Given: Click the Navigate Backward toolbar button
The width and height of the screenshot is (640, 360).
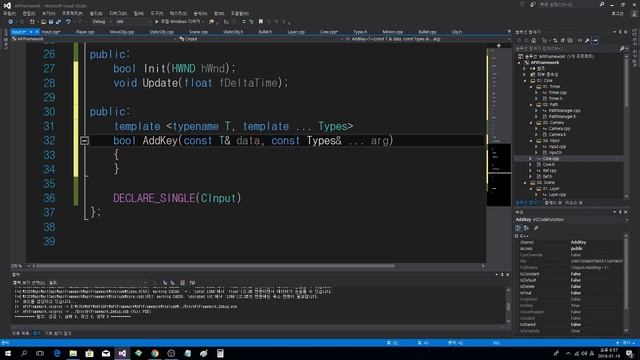Looking at the screenshot, I should [11, 22].
